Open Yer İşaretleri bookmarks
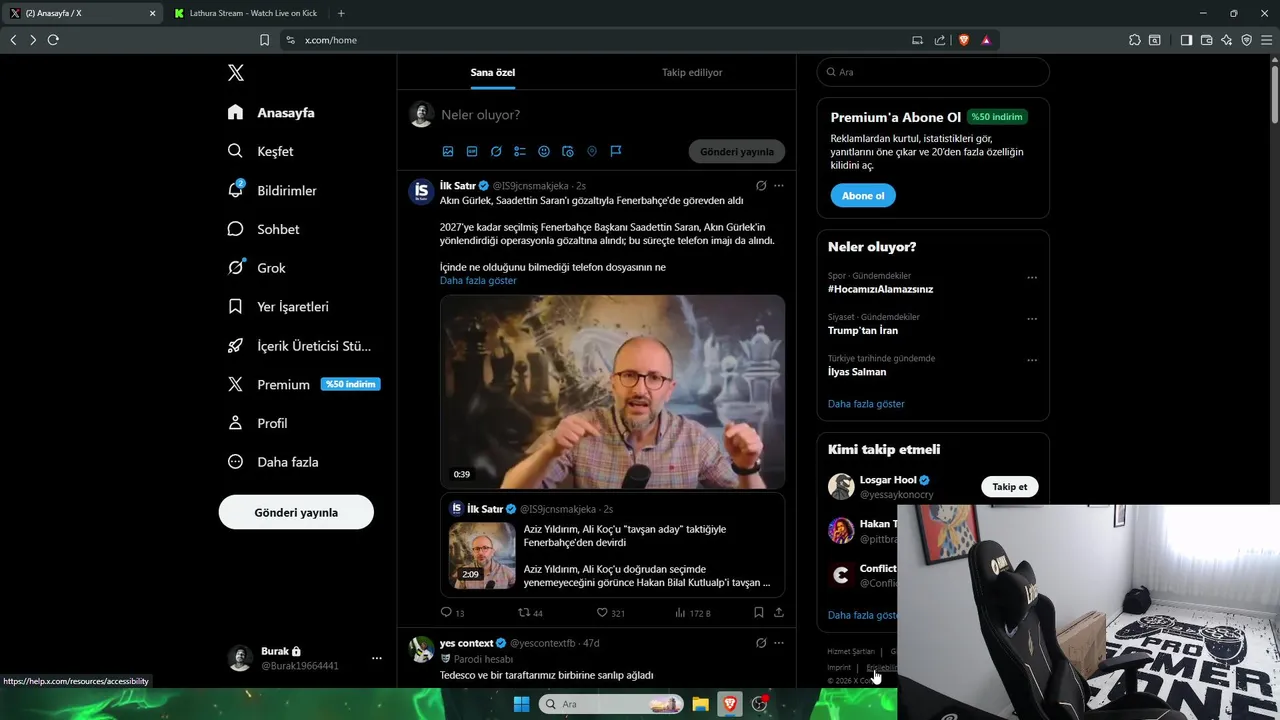The width and height of the screenshot is (1280, 720). [x=278, y=307]
